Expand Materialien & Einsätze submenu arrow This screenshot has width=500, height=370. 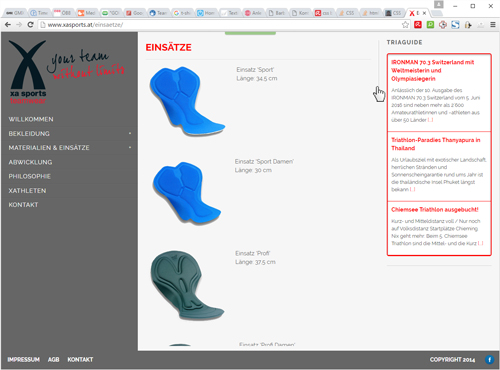pyautogui.click(x=130, y=147)
